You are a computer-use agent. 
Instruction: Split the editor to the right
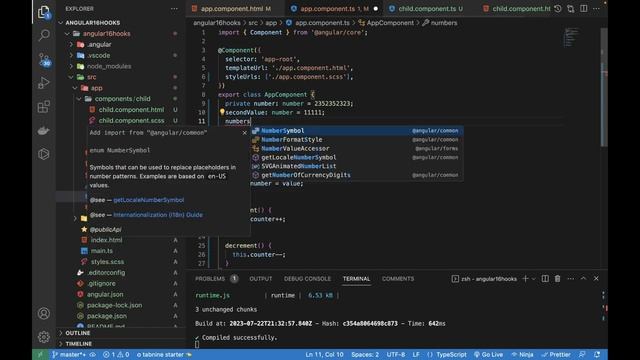click(584, 9)
